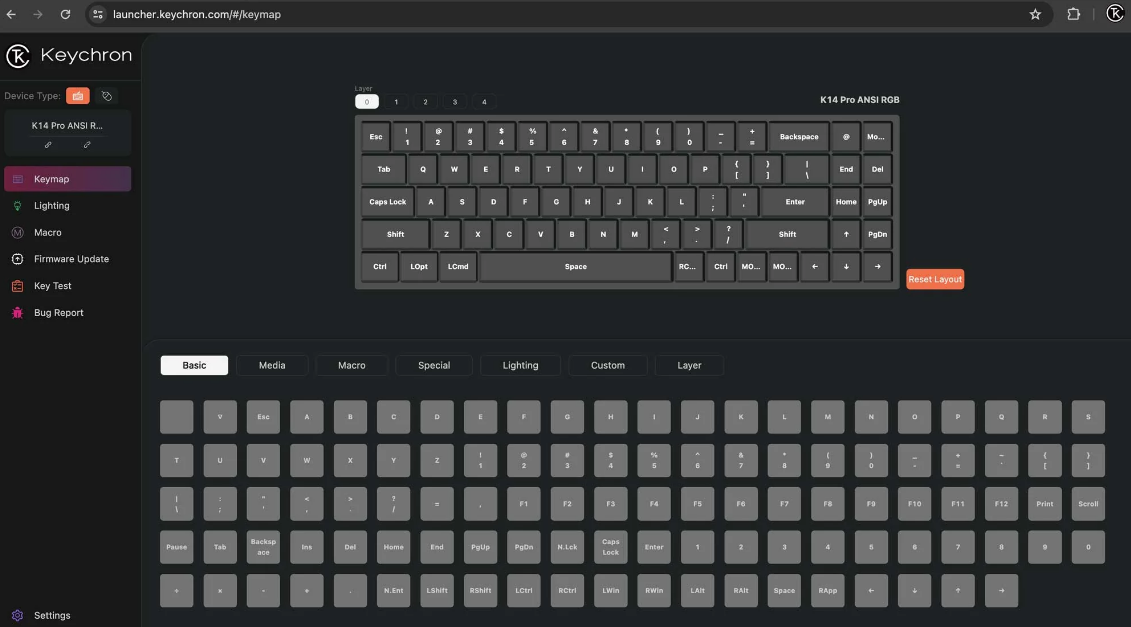Viewport: 1131px width, 627px height.
Task: Click the browser address bar URL
Action: (197, 14)
